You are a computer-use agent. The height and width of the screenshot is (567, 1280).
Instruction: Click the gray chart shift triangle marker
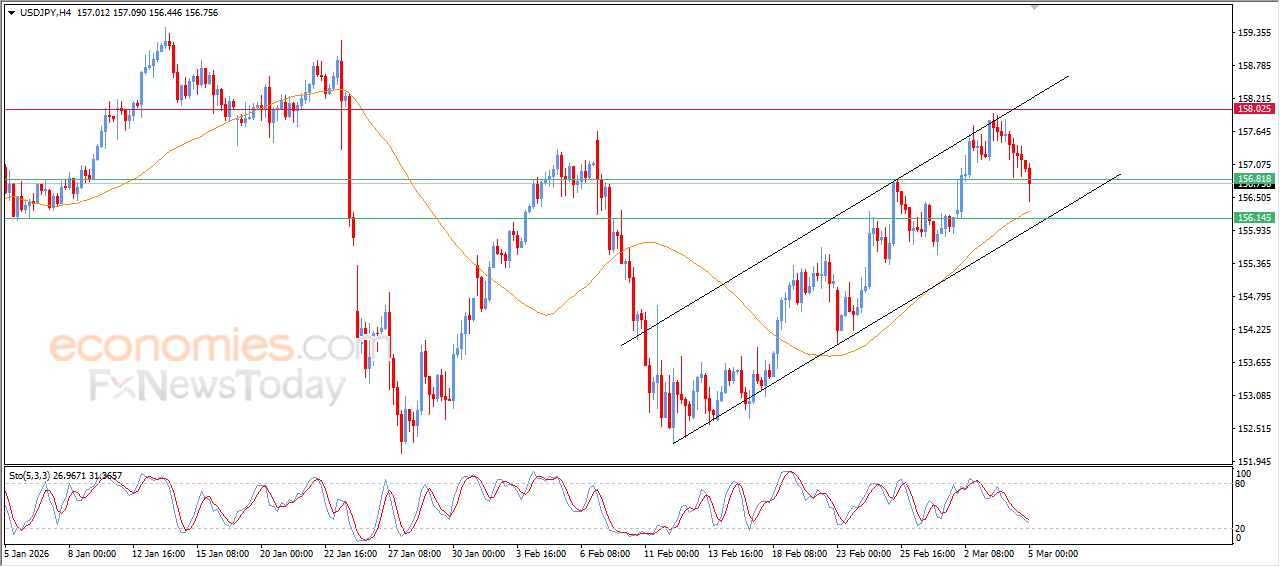point(1035,7)
